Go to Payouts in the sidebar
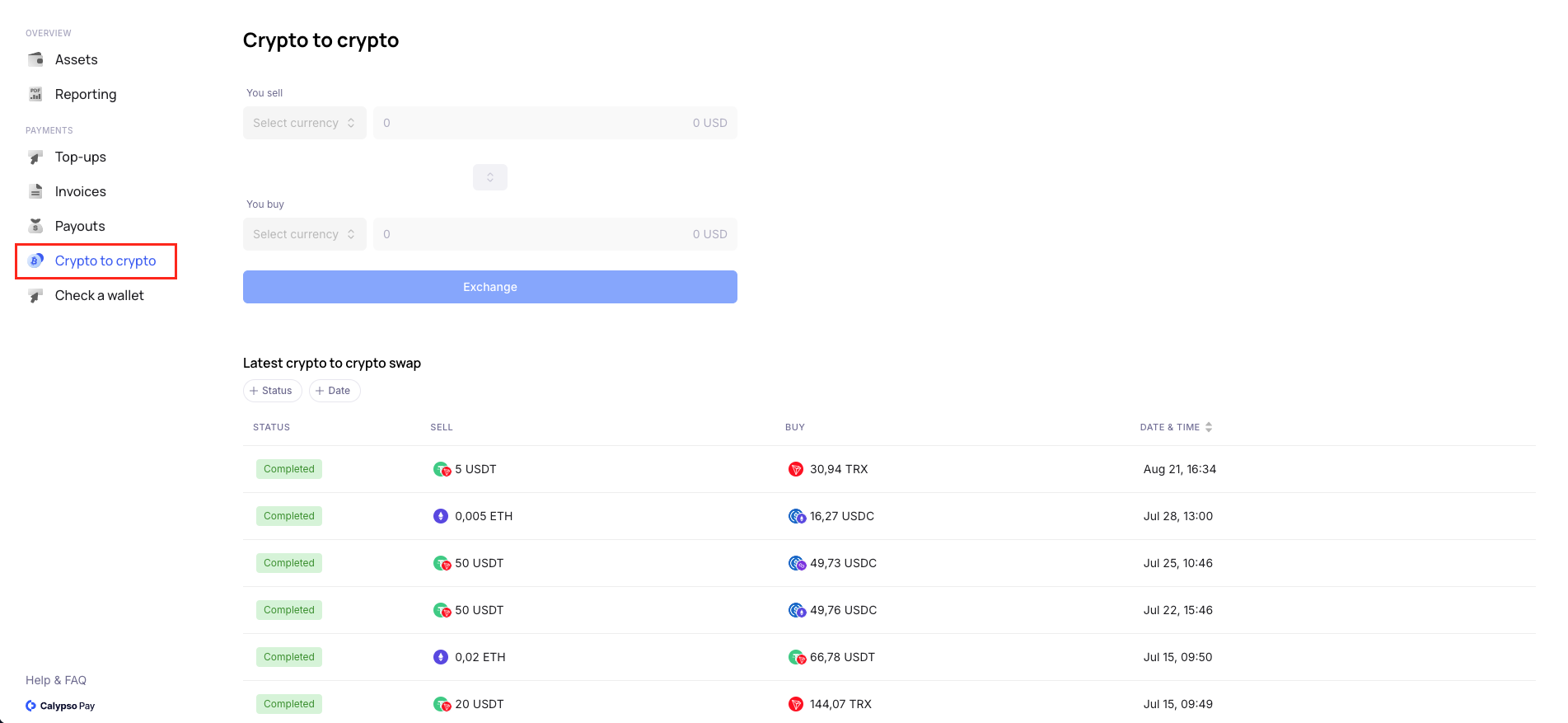This screenshot has height=723, width=1568. [x=80, y=226]
